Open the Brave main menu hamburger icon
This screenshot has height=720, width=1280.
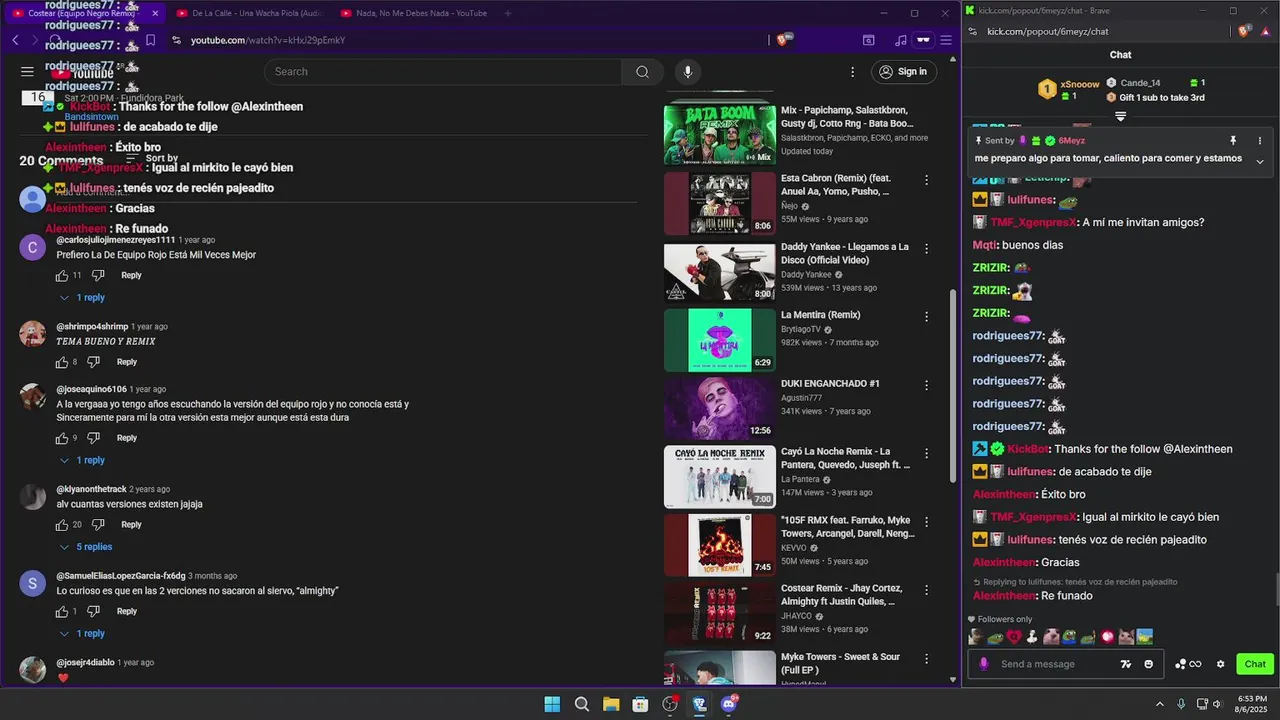click(x=946, y=40)
